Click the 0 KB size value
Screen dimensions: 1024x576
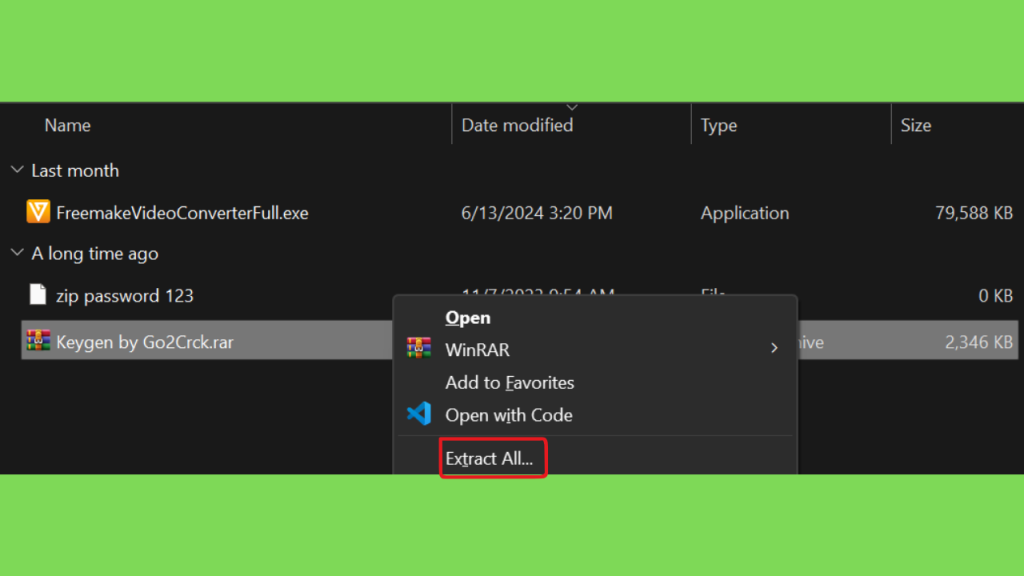point(995,296)
